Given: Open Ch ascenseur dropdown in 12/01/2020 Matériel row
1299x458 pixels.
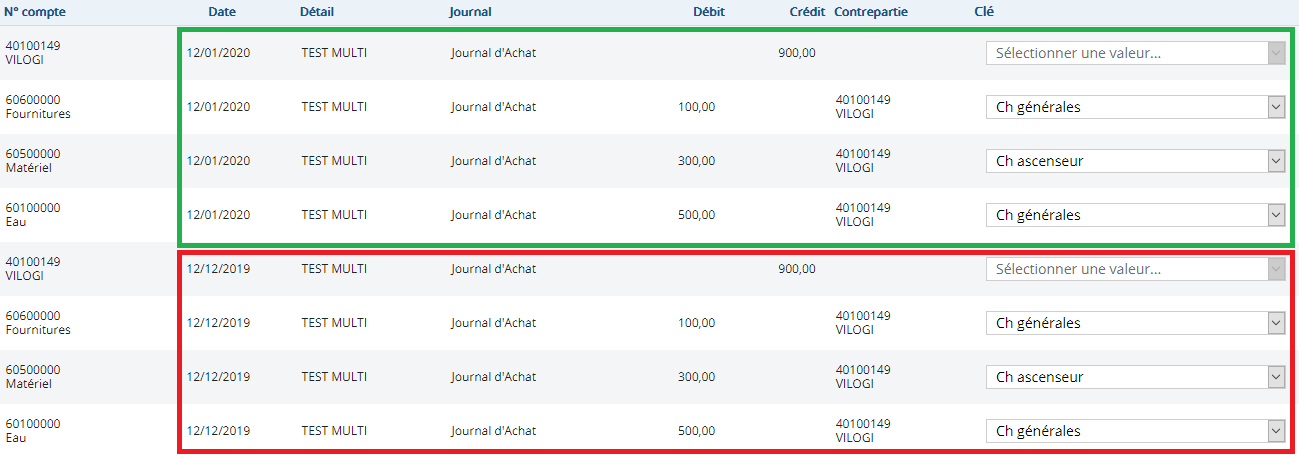Looking at the screenshot, I should 1135,161.
